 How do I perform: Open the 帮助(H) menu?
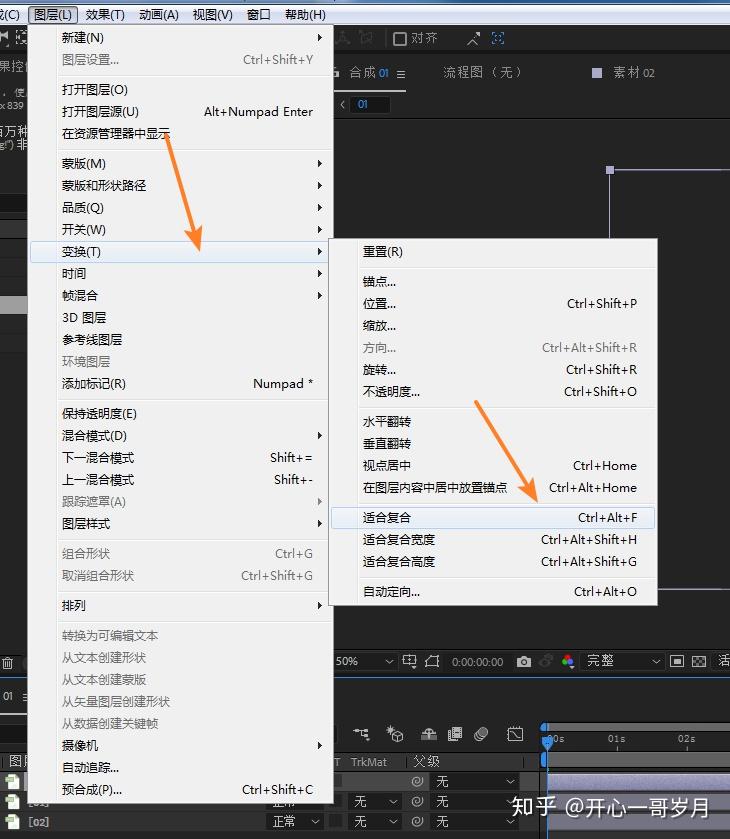tap(305, 14)
